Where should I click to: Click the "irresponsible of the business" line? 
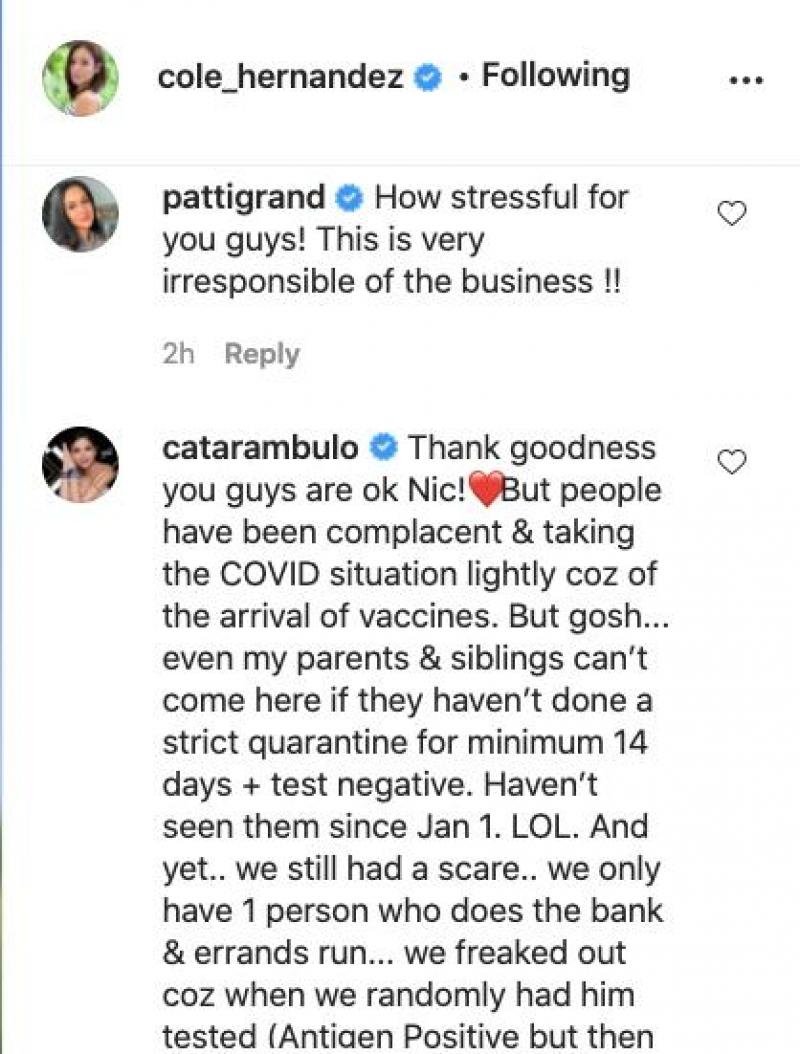point(390,282)
